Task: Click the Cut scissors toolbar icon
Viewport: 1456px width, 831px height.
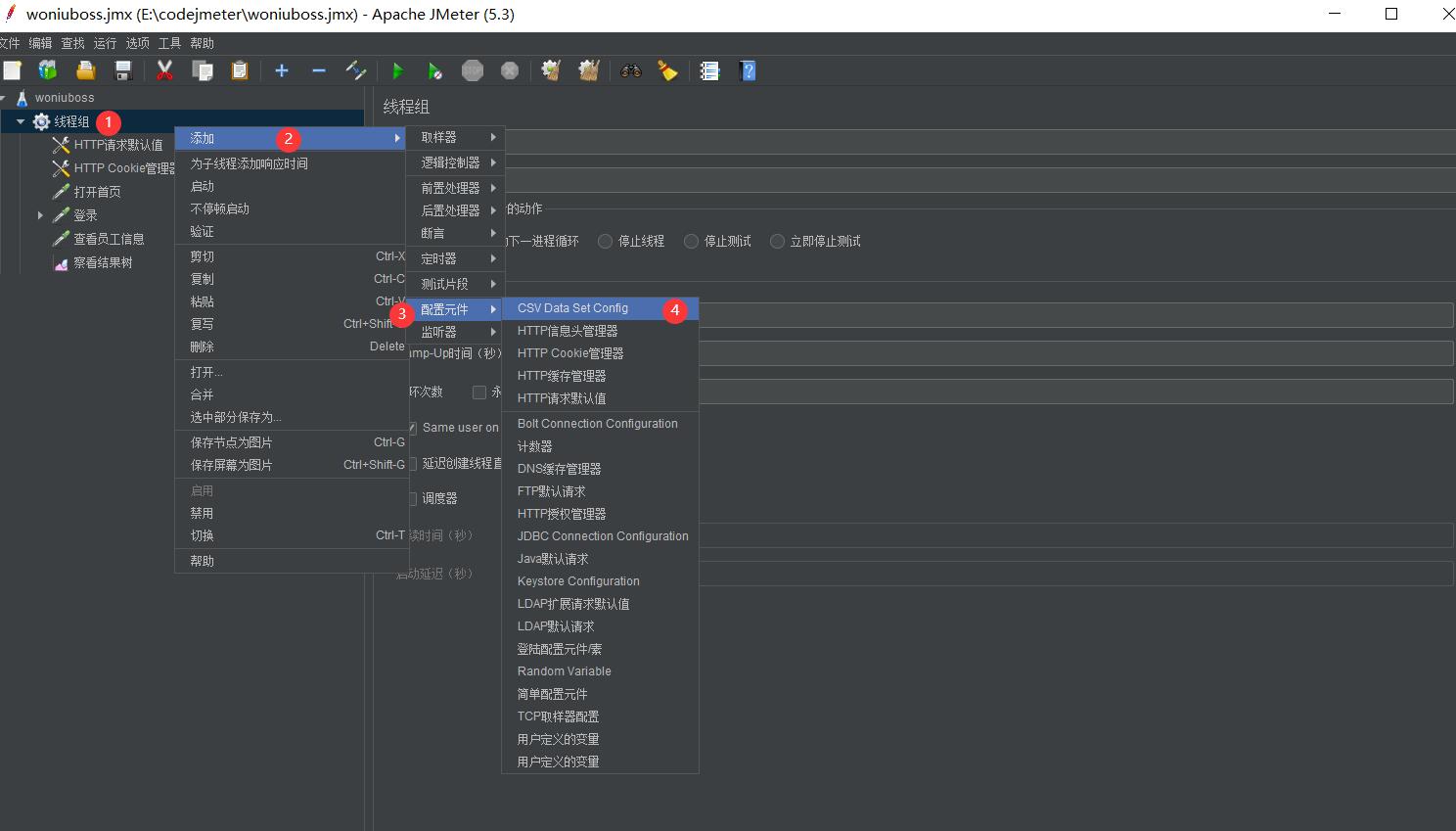Action: (164, 70)
